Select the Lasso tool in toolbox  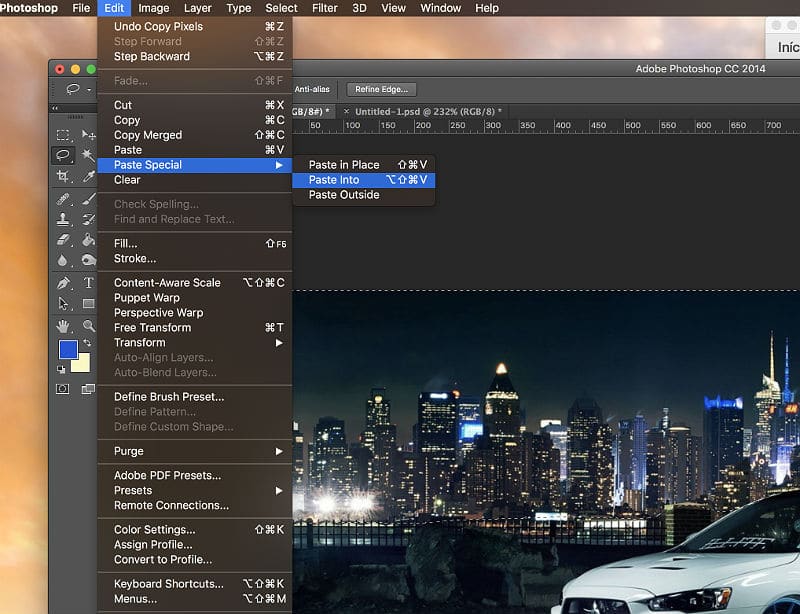pos(63,155)
